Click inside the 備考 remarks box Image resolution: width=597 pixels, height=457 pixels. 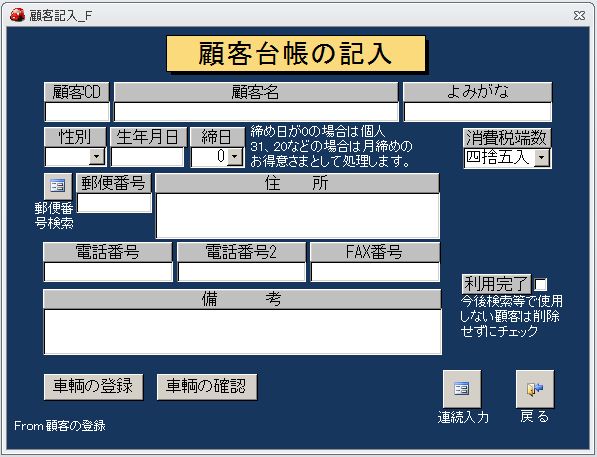(243, 332)
